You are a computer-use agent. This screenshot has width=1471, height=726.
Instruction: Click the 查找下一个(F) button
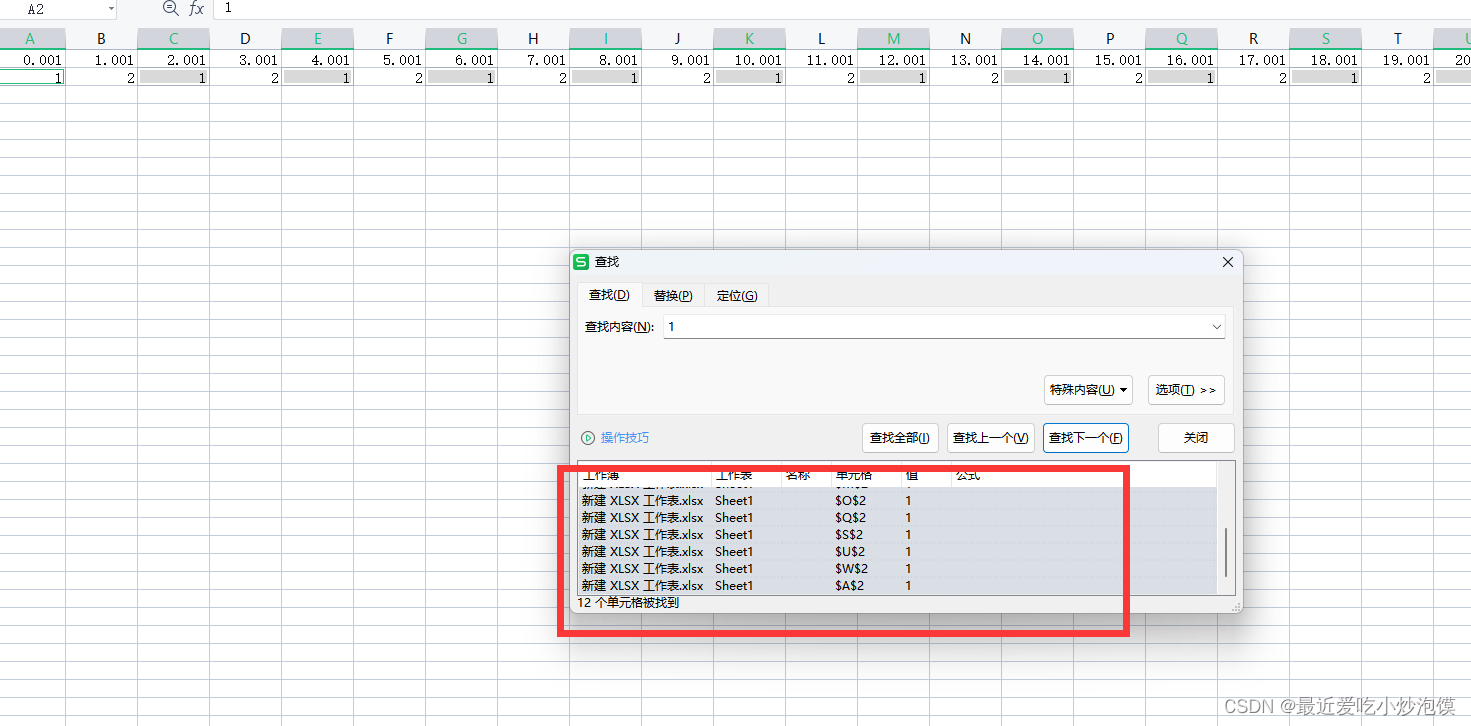click(x=1086, y=438)
